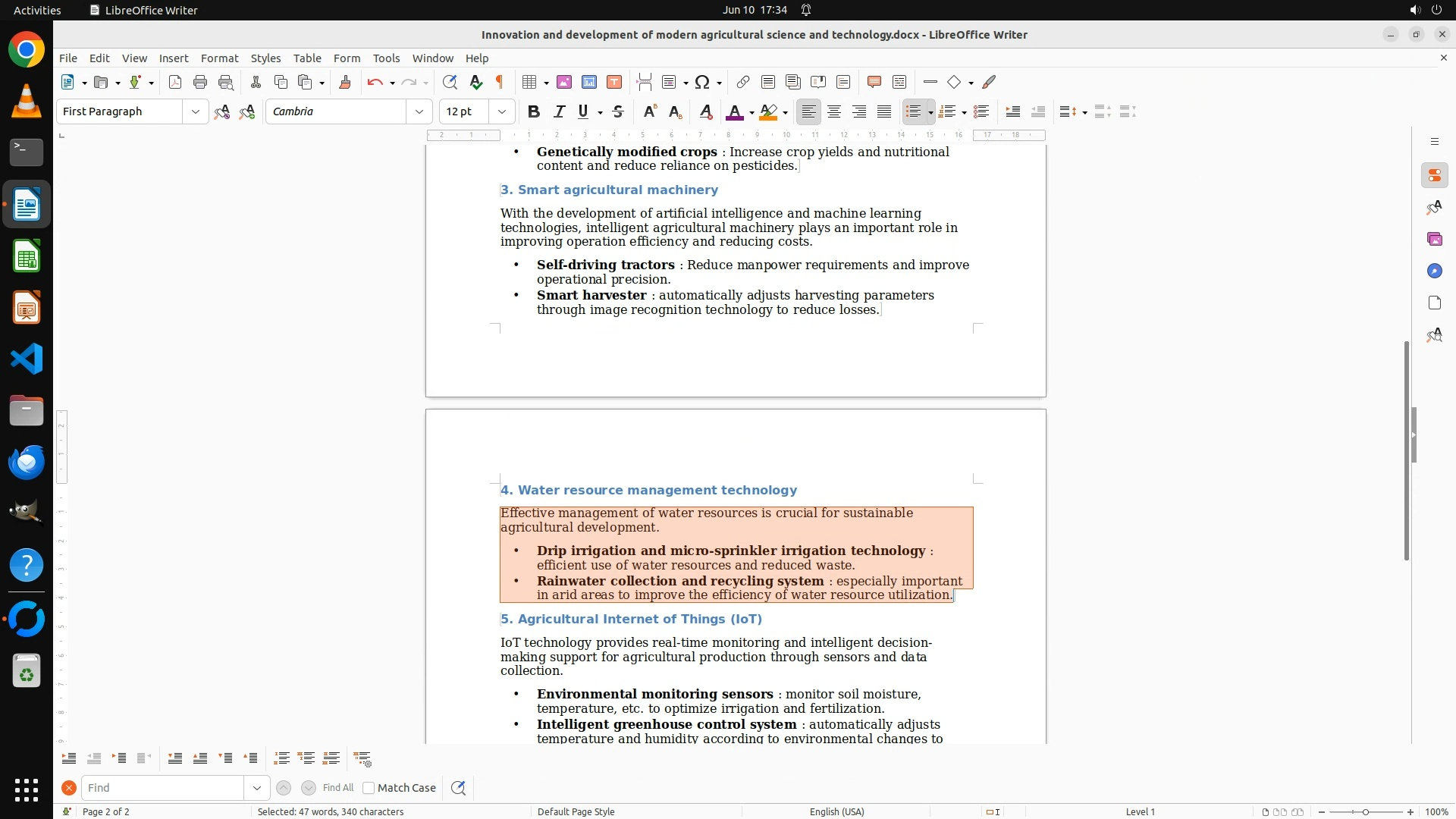Click the zoom slider in status bar
Screen dimensions: 1456x819
point(1365,811)
